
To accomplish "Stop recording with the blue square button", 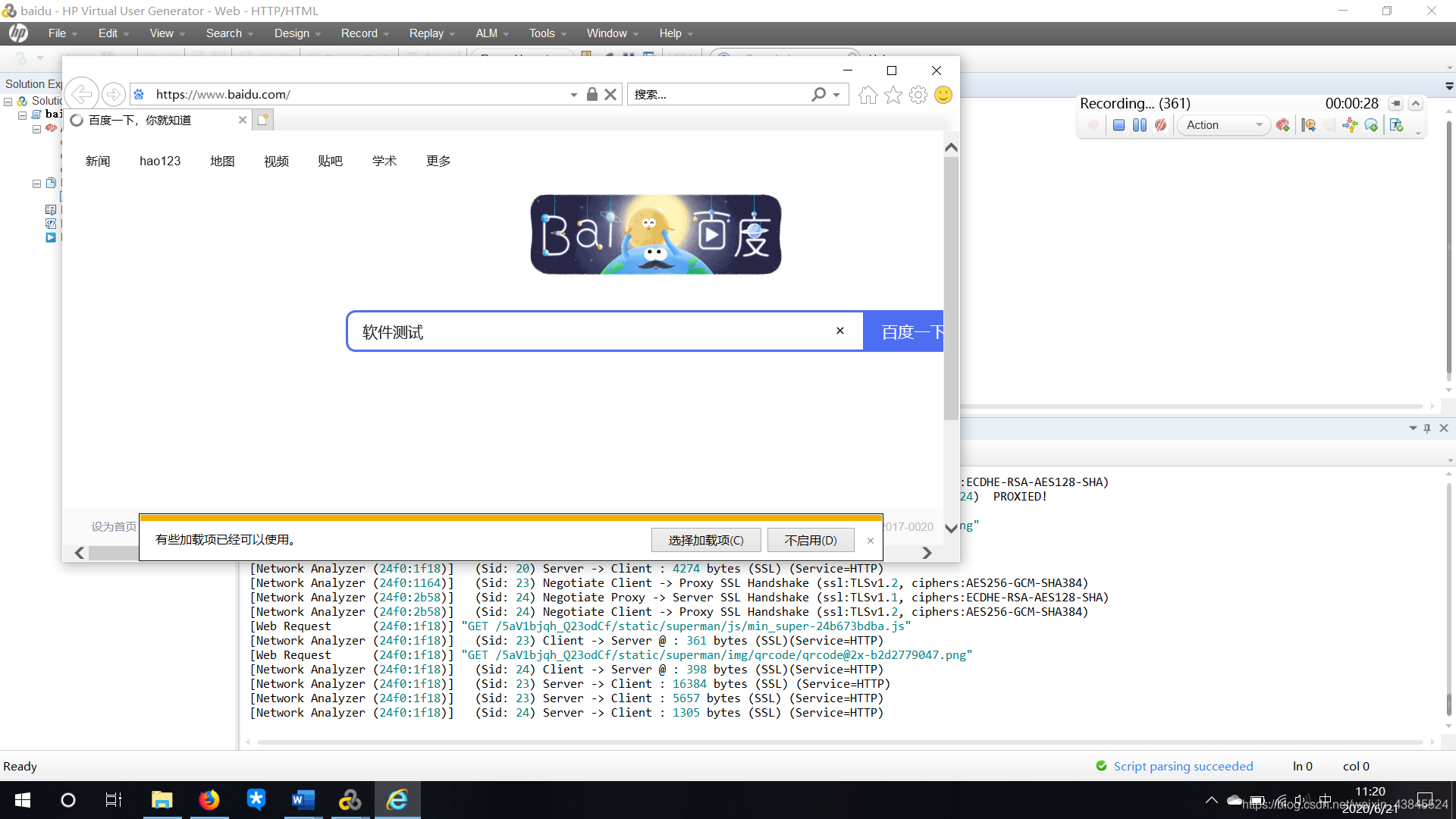I will 1119,125.
